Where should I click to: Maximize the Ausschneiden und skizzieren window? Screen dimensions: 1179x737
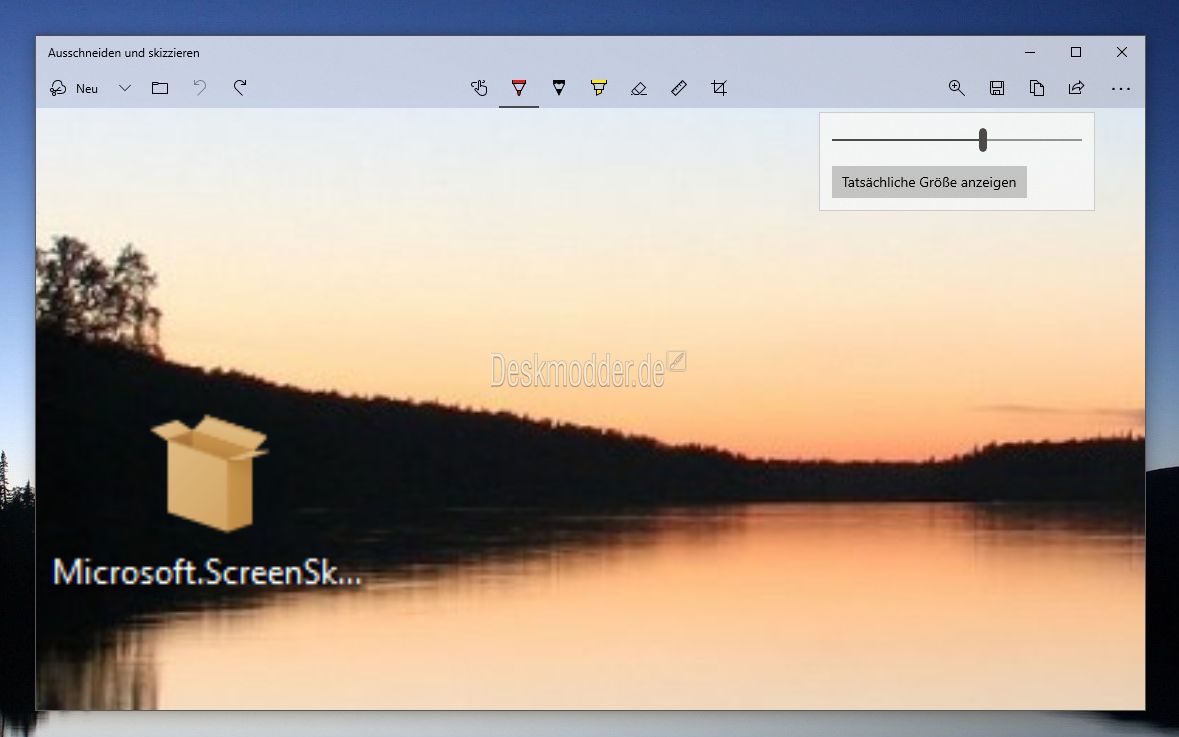click(1076, 52)
